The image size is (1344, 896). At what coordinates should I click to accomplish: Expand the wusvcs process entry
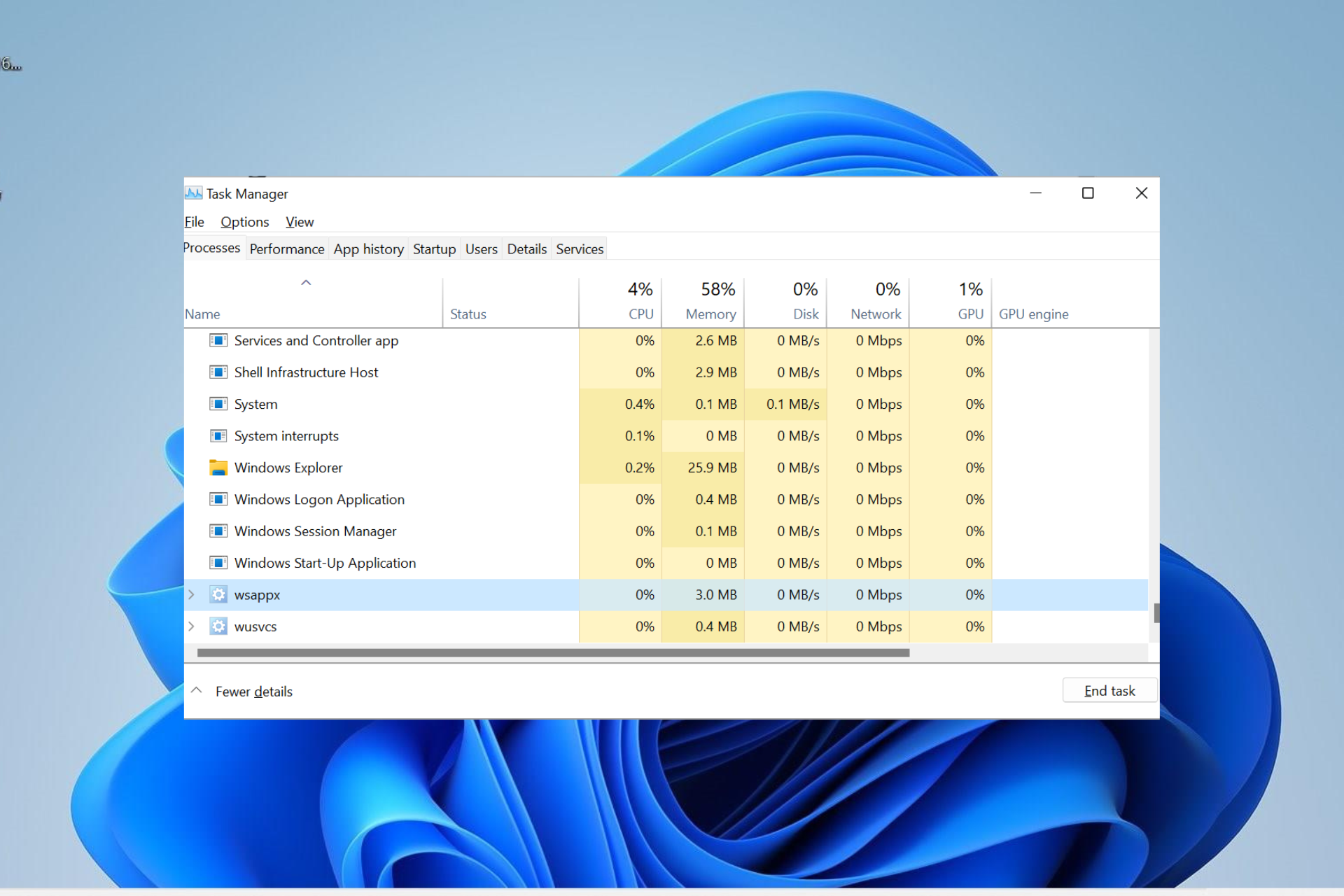pyautogui.click(x=192, y=626)
